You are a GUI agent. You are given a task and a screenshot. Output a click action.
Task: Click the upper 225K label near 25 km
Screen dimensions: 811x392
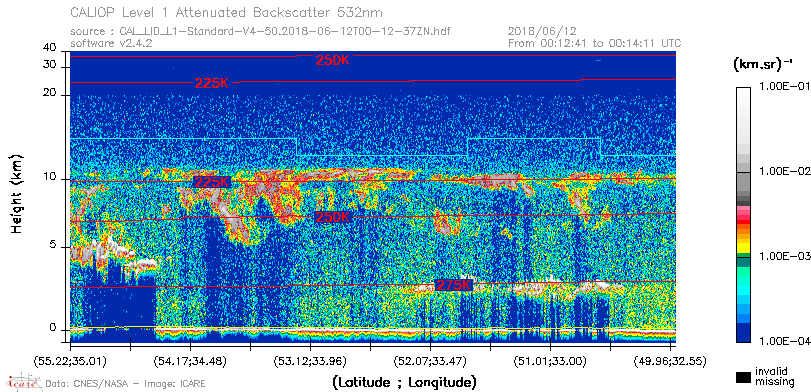pos(212,83)
